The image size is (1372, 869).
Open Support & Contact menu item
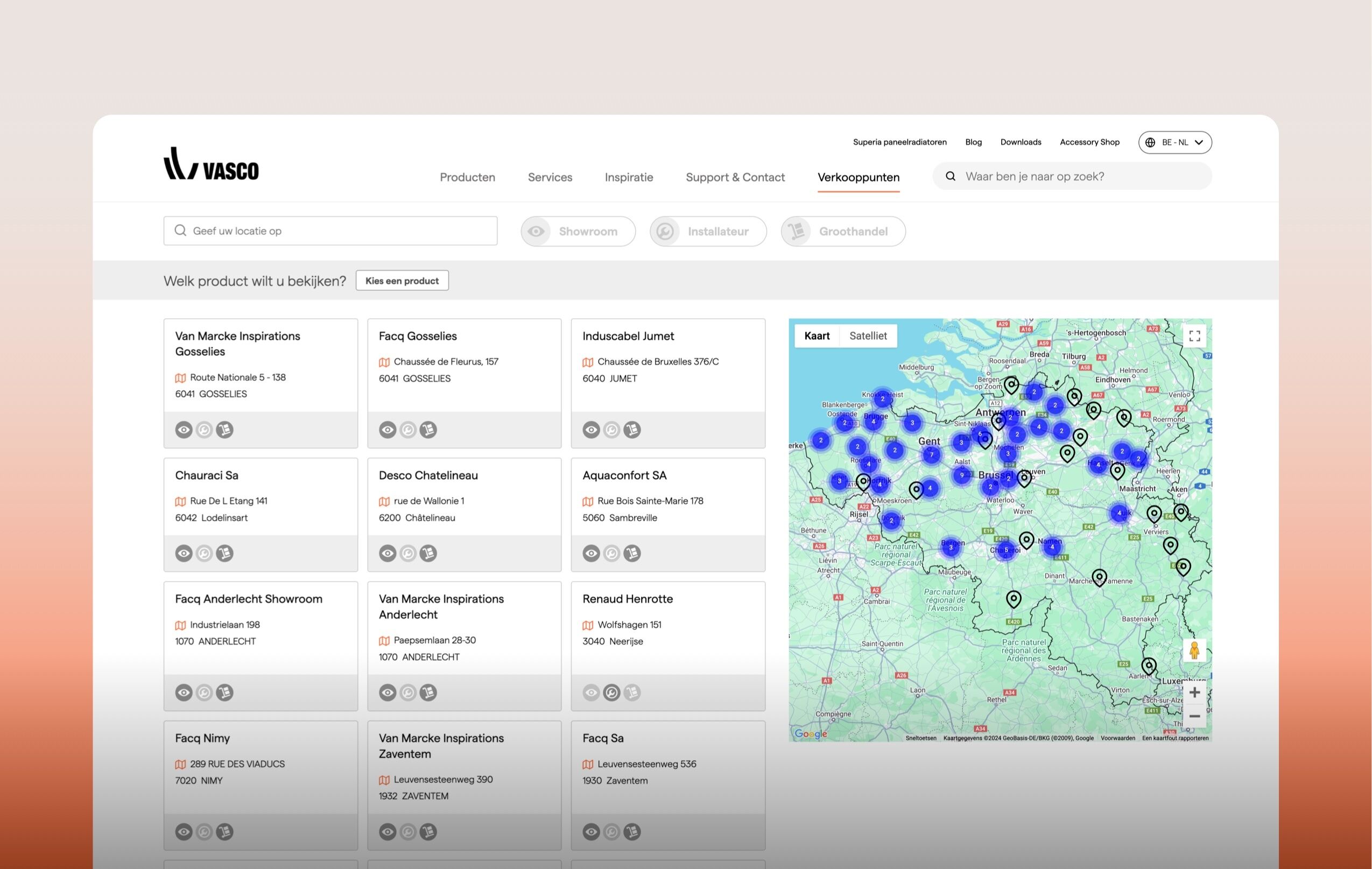[735, 177]
